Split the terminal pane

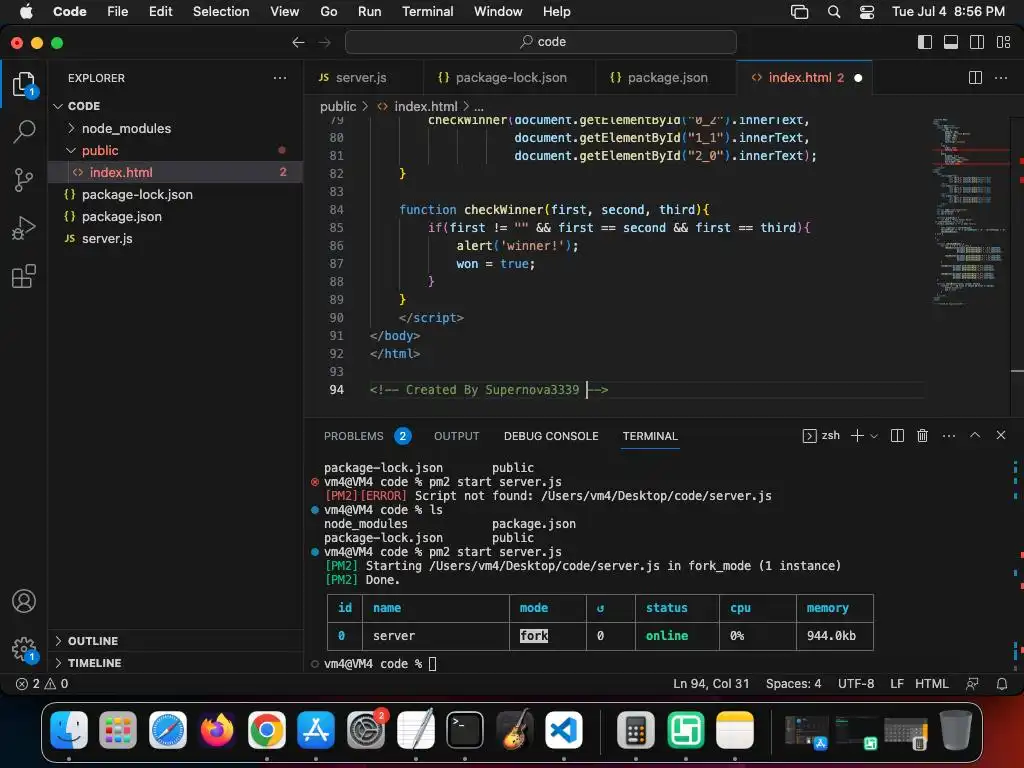click(897, 436)
